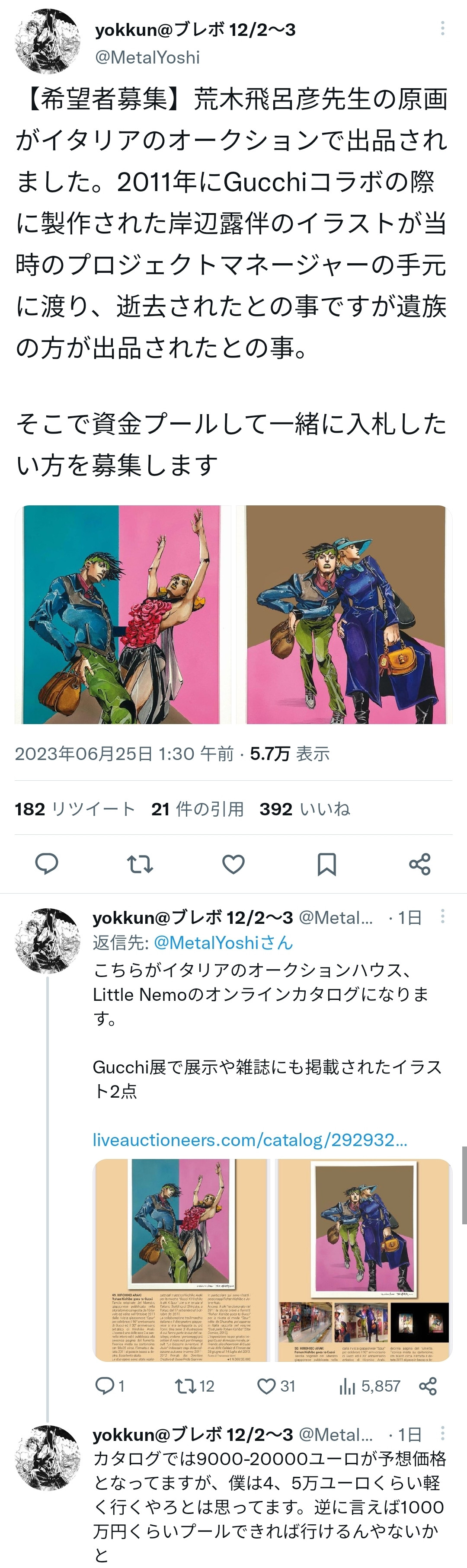The width and height of the screenshot is (467, 1568).
Task: Reply to the Little Nemo catalog tweet
Action: pyautogui.click(x=109, y=1386)
